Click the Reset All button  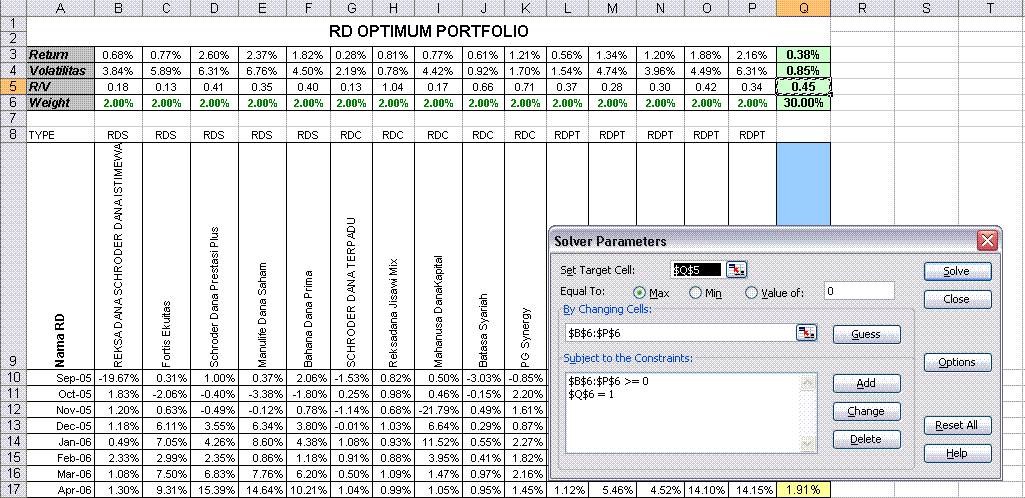(x=957, y=425)
